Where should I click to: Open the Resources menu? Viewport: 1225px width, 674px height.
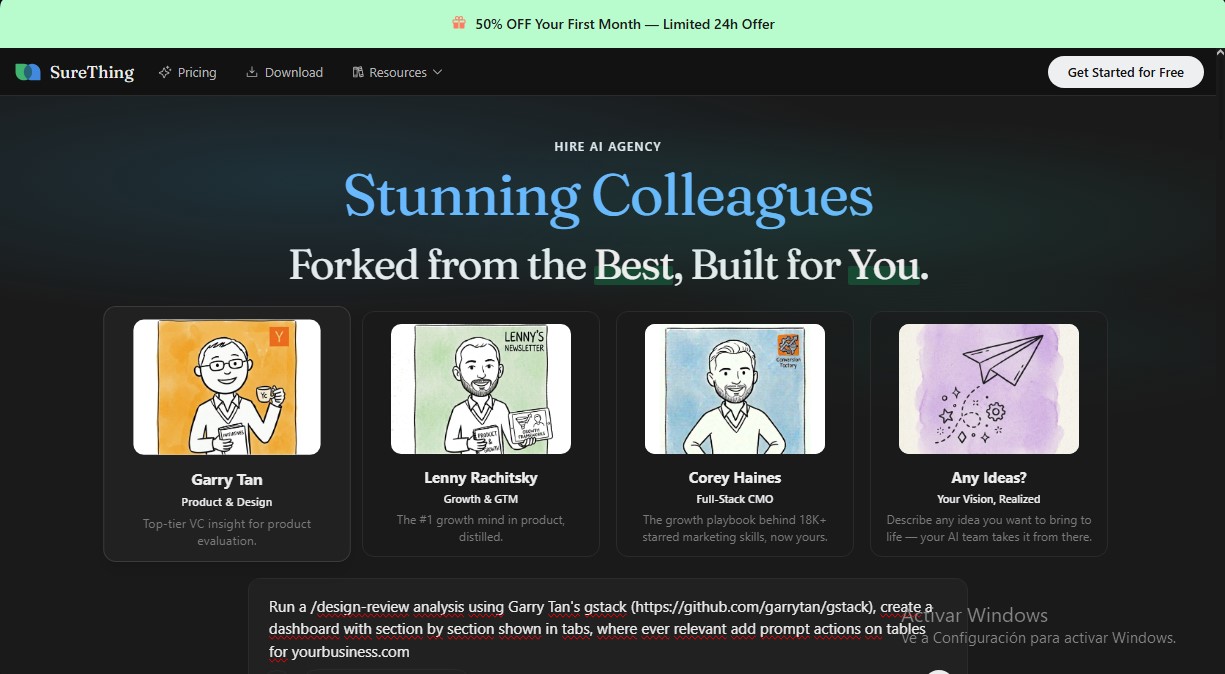[398, 72]
